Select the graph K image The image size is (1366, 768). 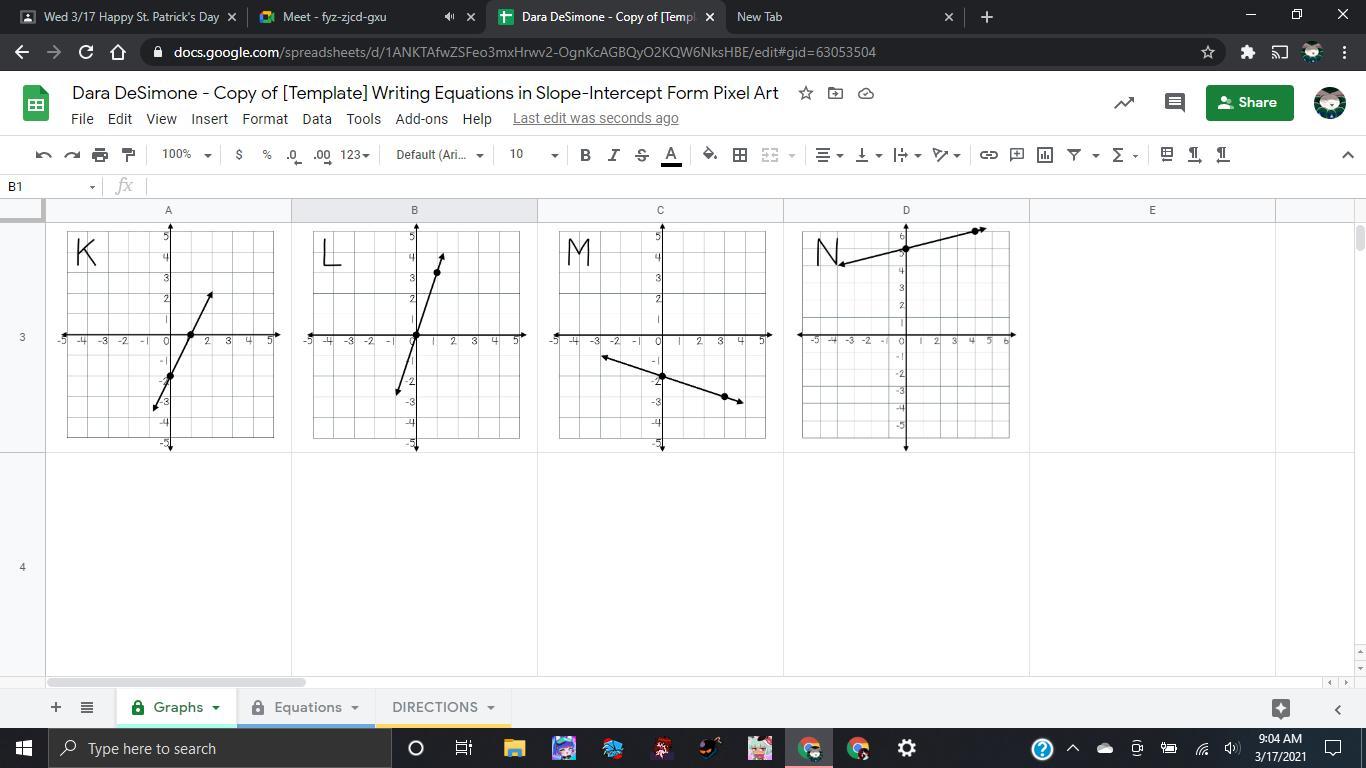pos(170,338)
